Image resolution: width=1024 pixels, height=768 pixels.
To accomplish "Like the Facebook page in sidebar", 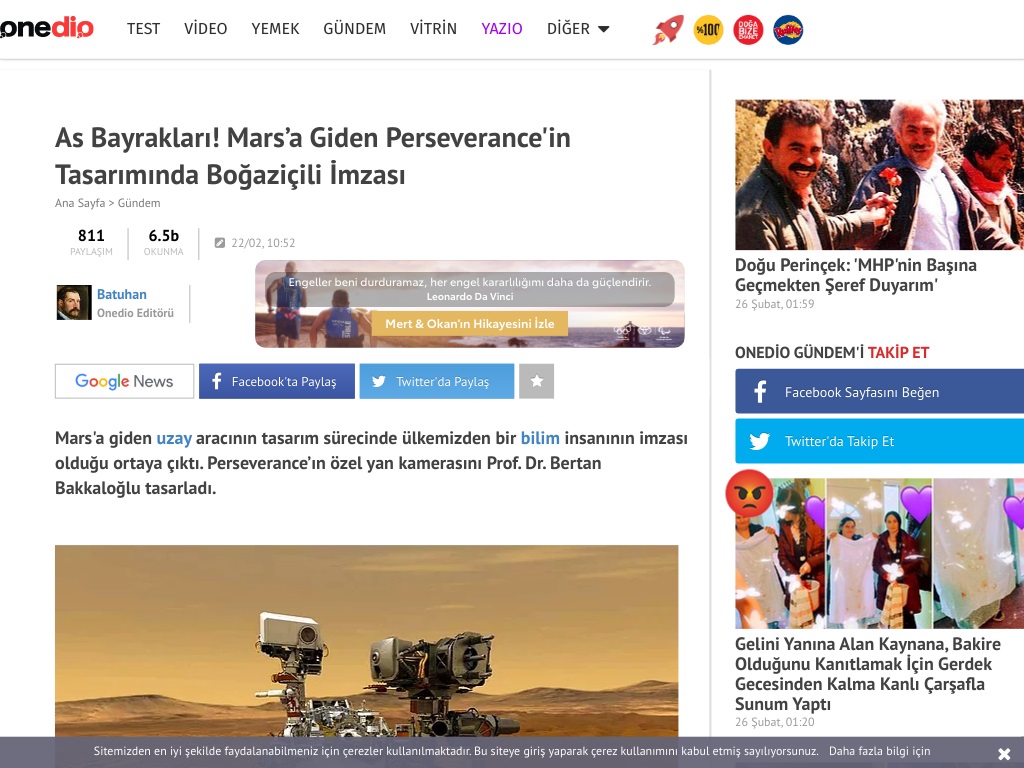I will pyautogui.click(x=880, y=392).
